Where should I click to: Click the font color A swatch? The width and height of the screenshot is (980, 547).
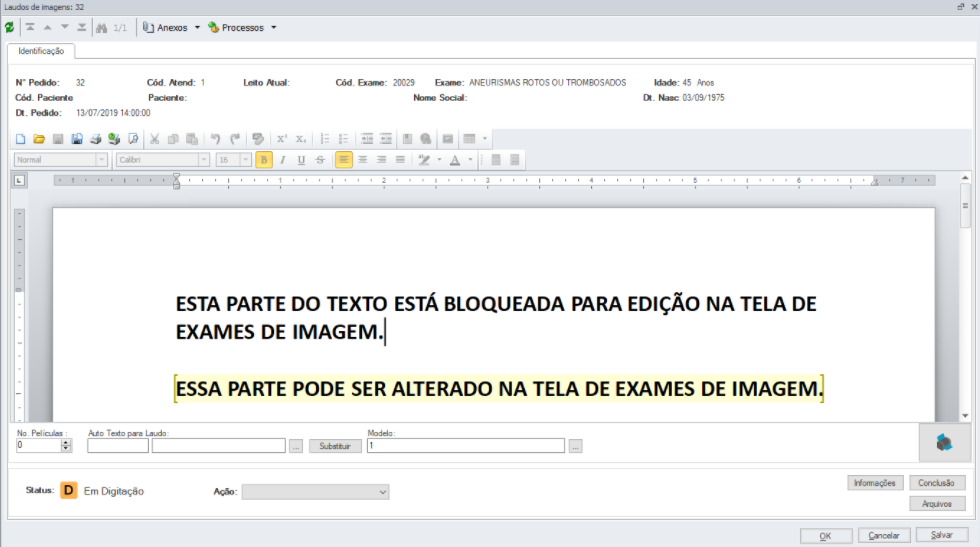point(455,160)
